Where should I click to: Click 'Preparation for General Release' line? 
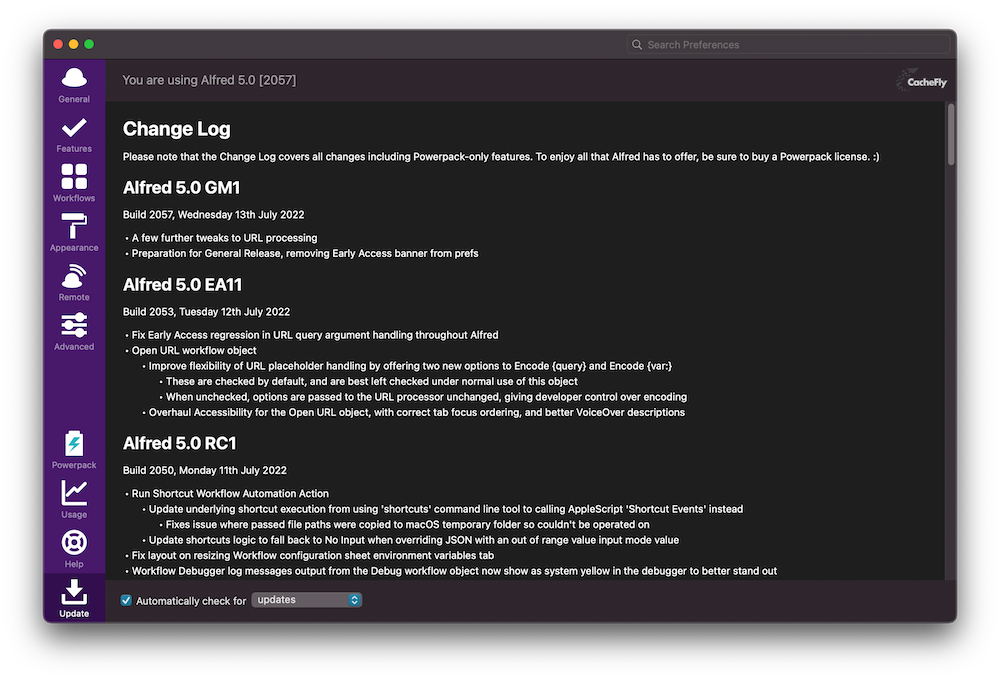pyautogui.click(x=305, y=253)
